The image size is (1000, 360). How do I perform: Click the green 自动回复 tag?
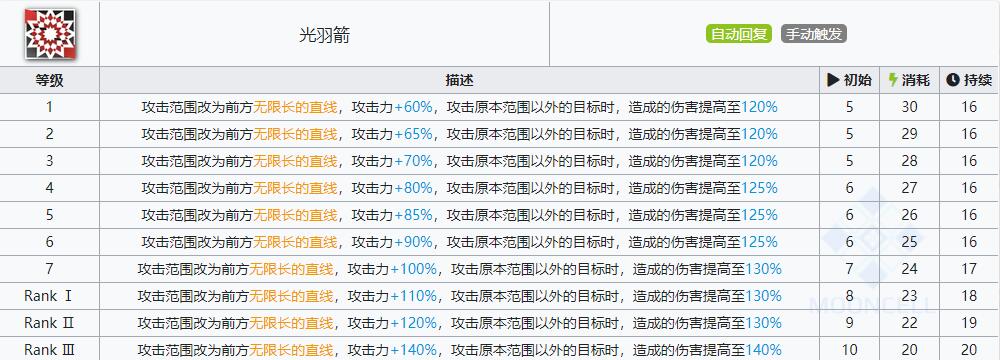coord(739,34)
